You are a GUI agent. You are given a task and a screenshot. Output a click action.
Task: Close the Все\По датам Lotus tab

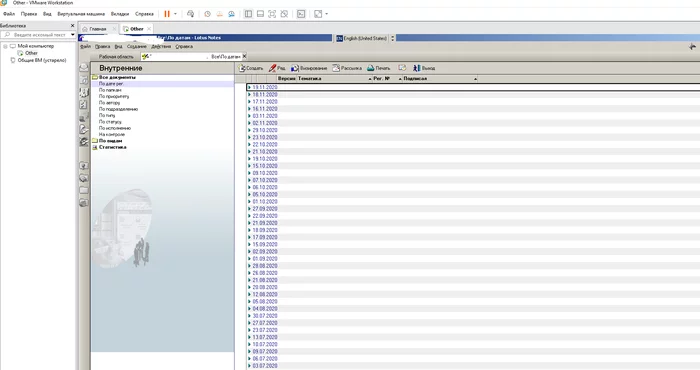(x=245, y=56)
